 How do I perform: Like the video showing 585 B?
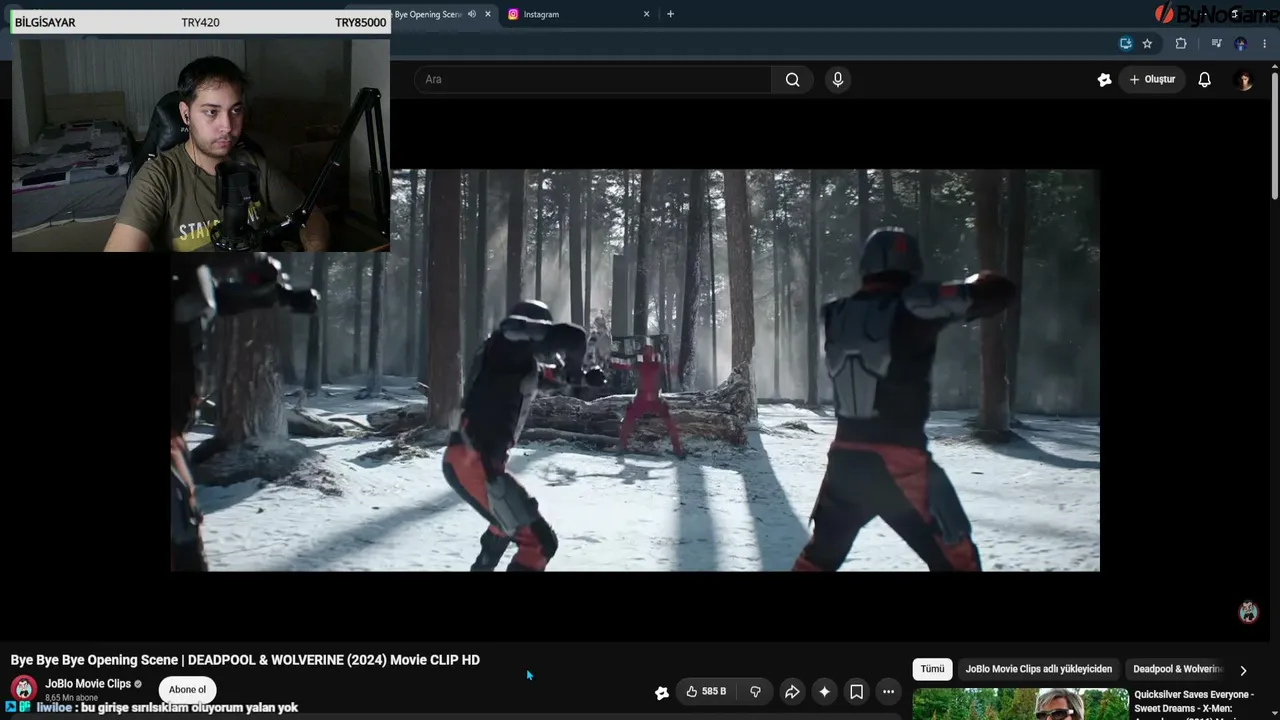(x=706, y=691)
